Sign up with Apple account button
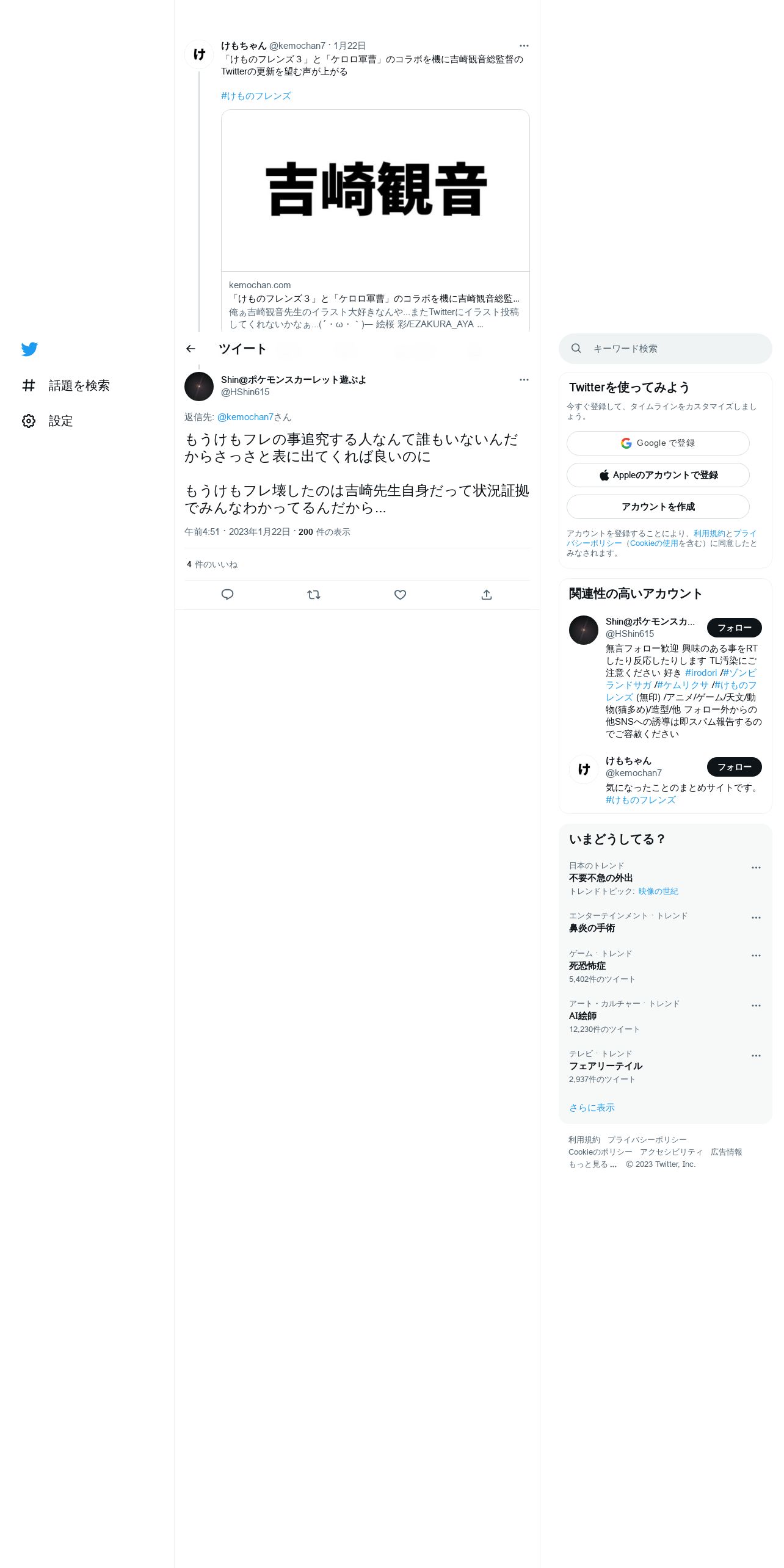The width and height of the screenshot is (784, 1568). pos(658,475)
